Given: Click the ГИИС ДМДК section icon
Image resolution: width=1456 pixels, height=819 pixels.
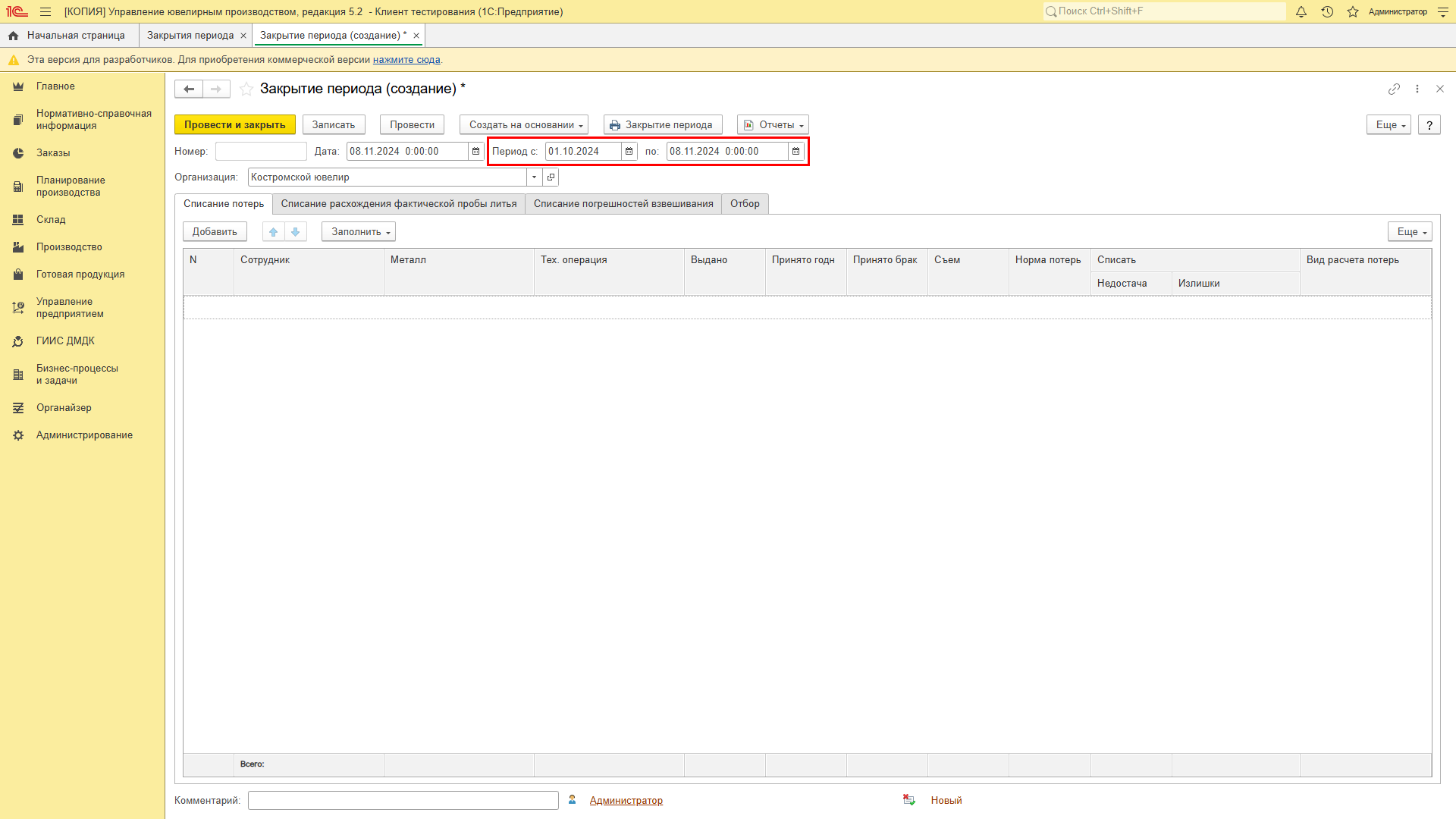Looking at the screenshot, I should 18,341.
